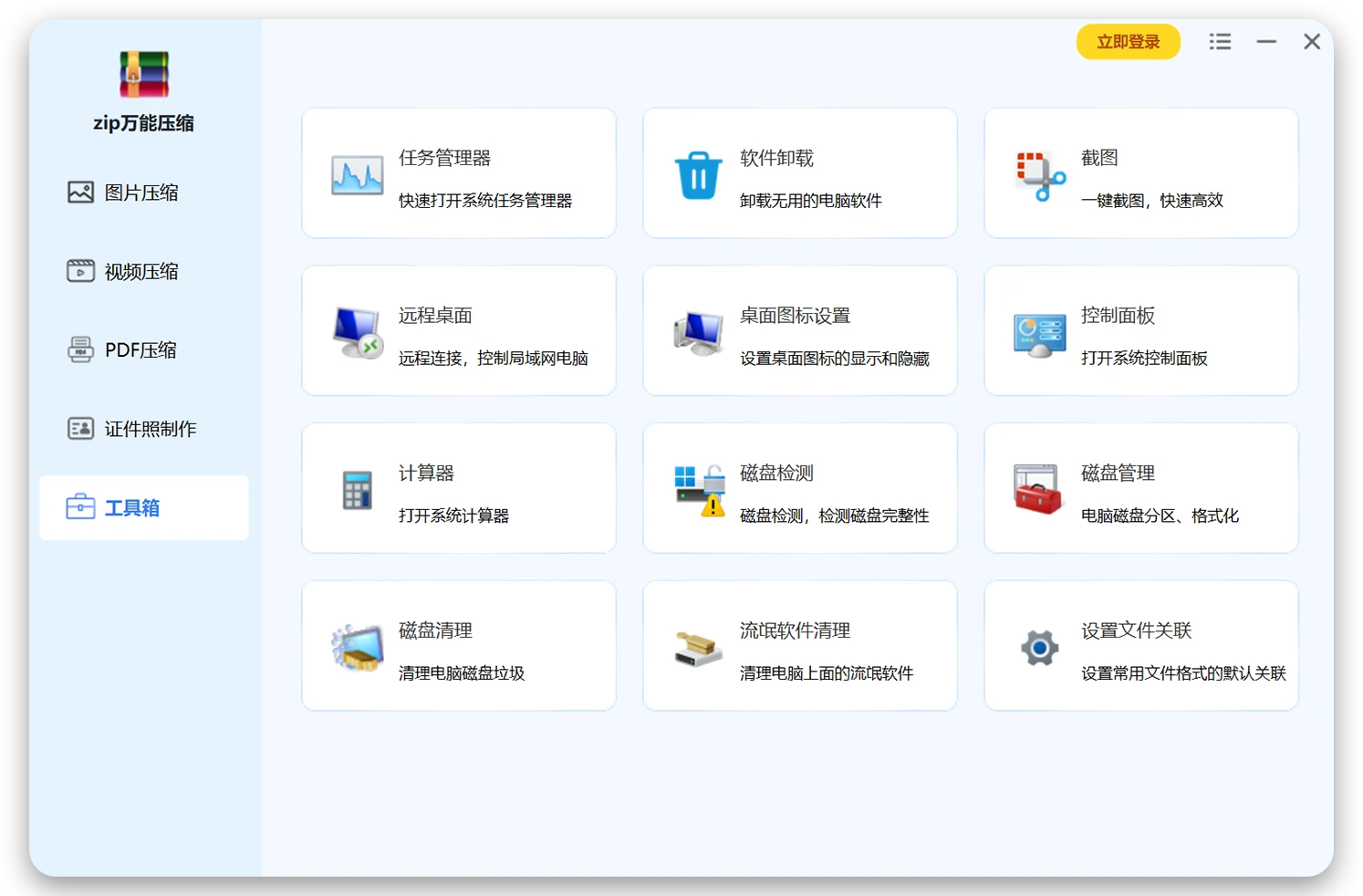Click the blue trash bin uninstall icon
1363x896 pixels.
tap(698, 174)
